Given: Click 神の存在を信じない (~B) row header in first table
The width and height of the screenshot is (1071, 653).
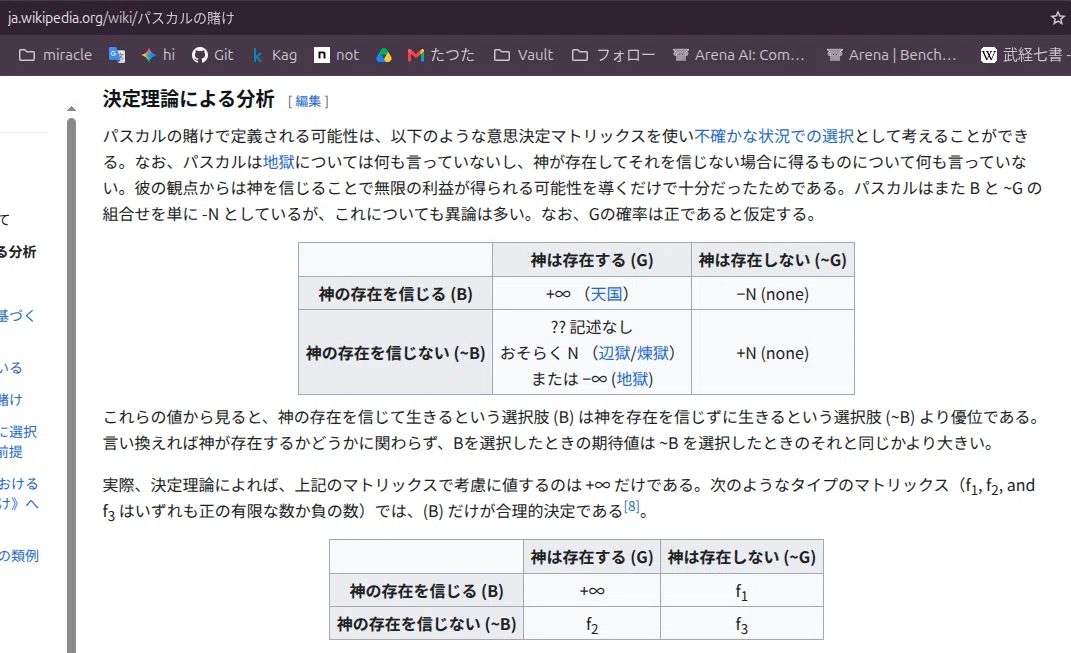Looking at the screenshot, I should [x=395, y=353].
